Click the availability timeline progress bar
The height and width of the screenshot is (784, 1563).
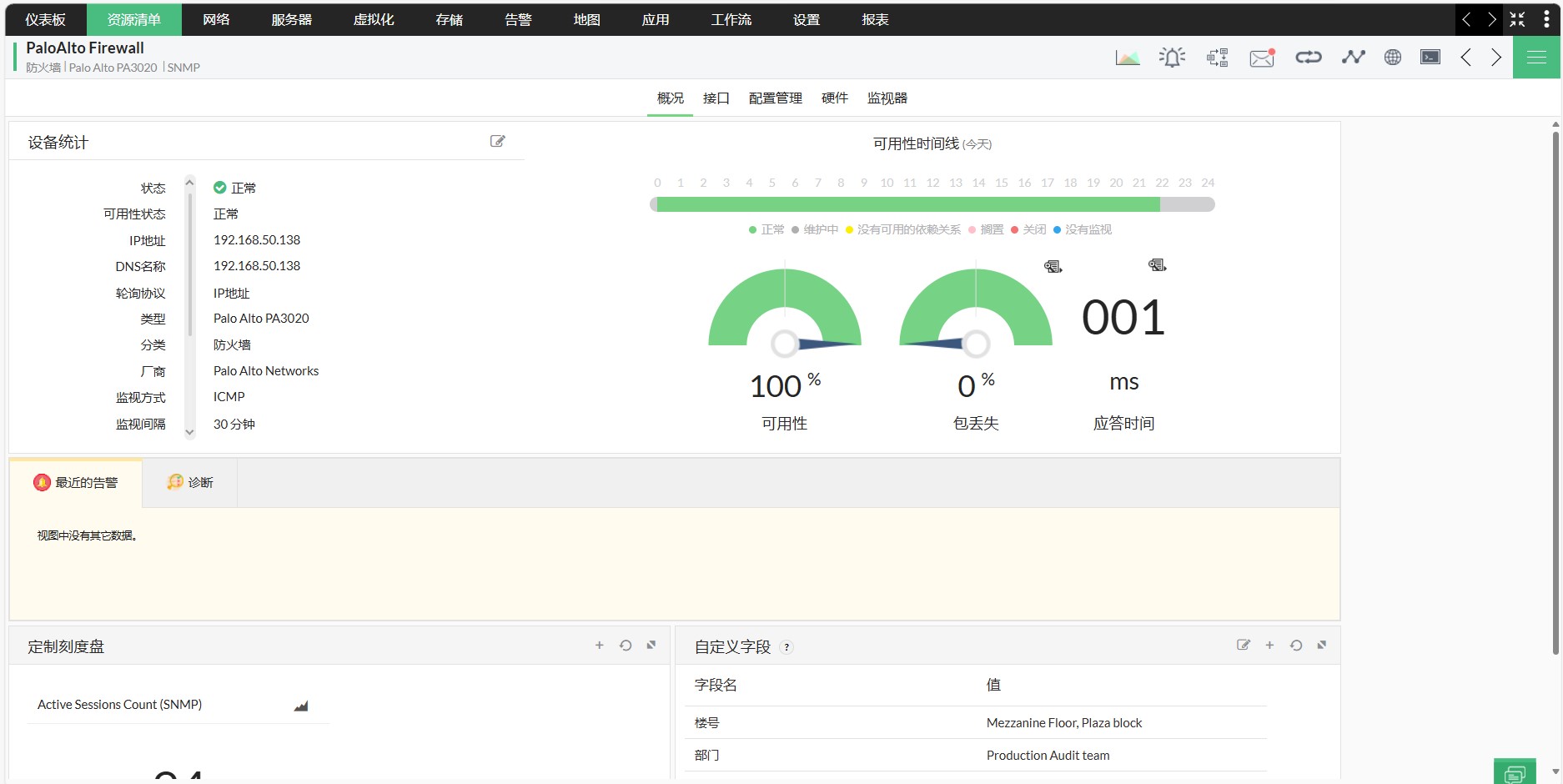[x=907, y=203]
